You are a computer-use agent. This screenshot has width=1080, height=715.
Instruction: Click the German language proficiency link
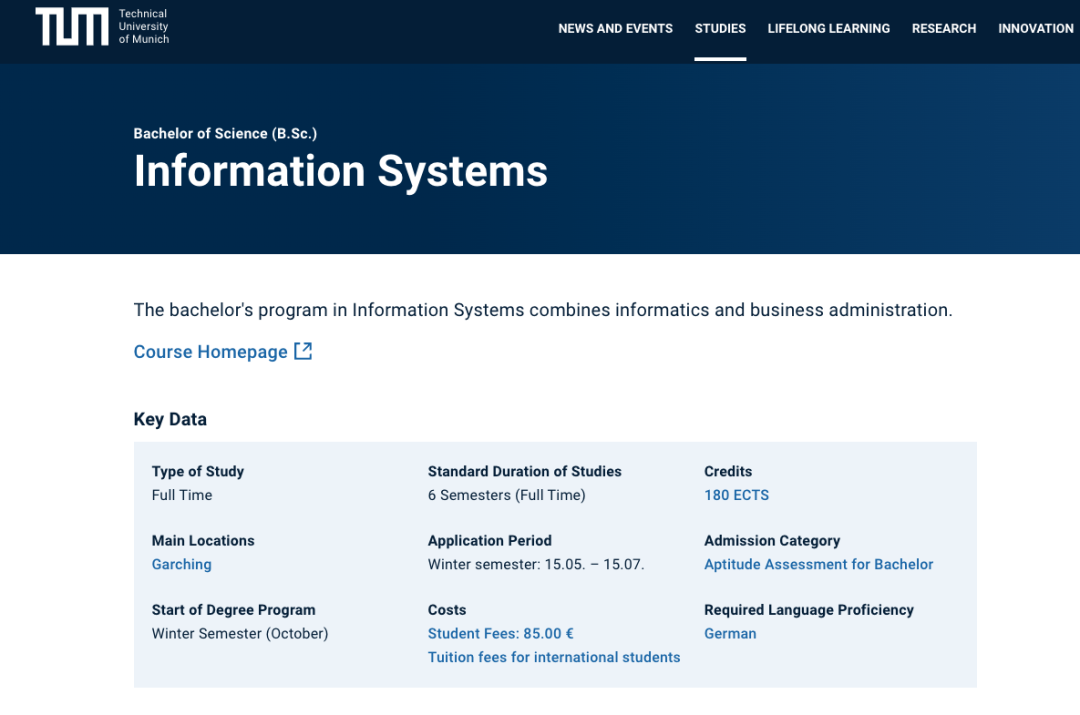tap(730, 634)
